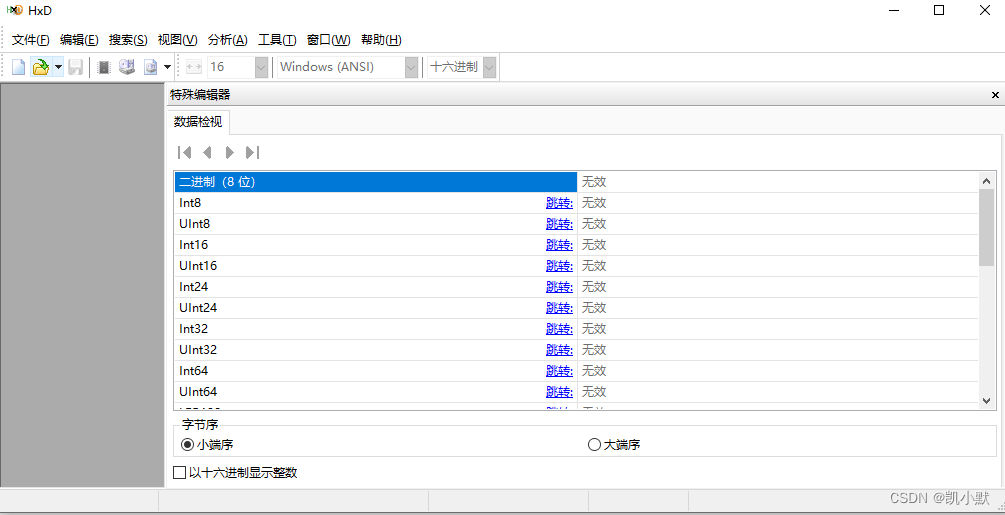
Task: Switch to the 数据检视 tab
Action: click(x=198, y=122)
